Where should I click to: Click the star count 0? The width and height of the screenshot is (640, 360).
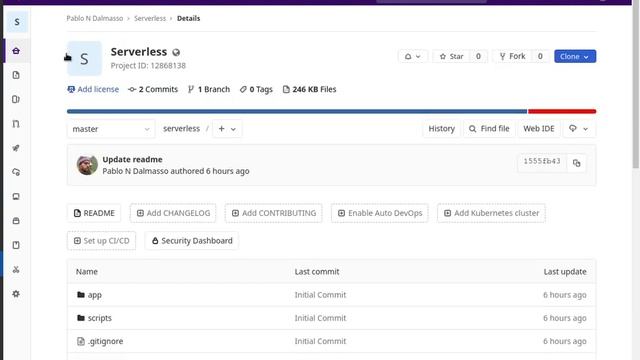pyautogui.click(x=478, y=56)
